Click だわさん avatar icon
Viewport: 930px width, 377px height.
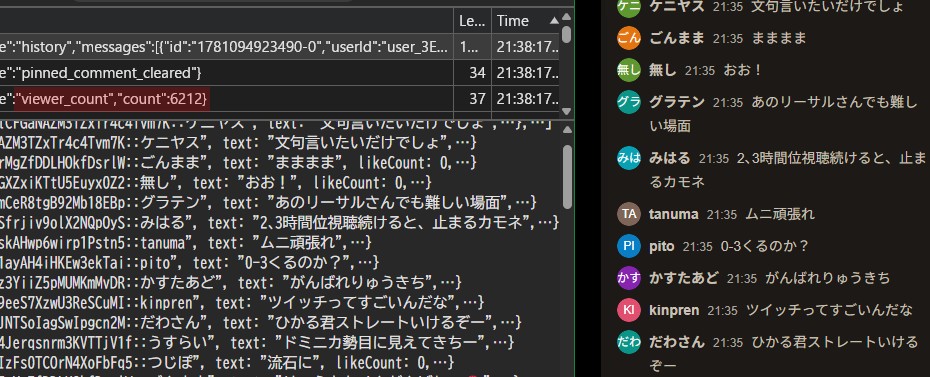629,342
